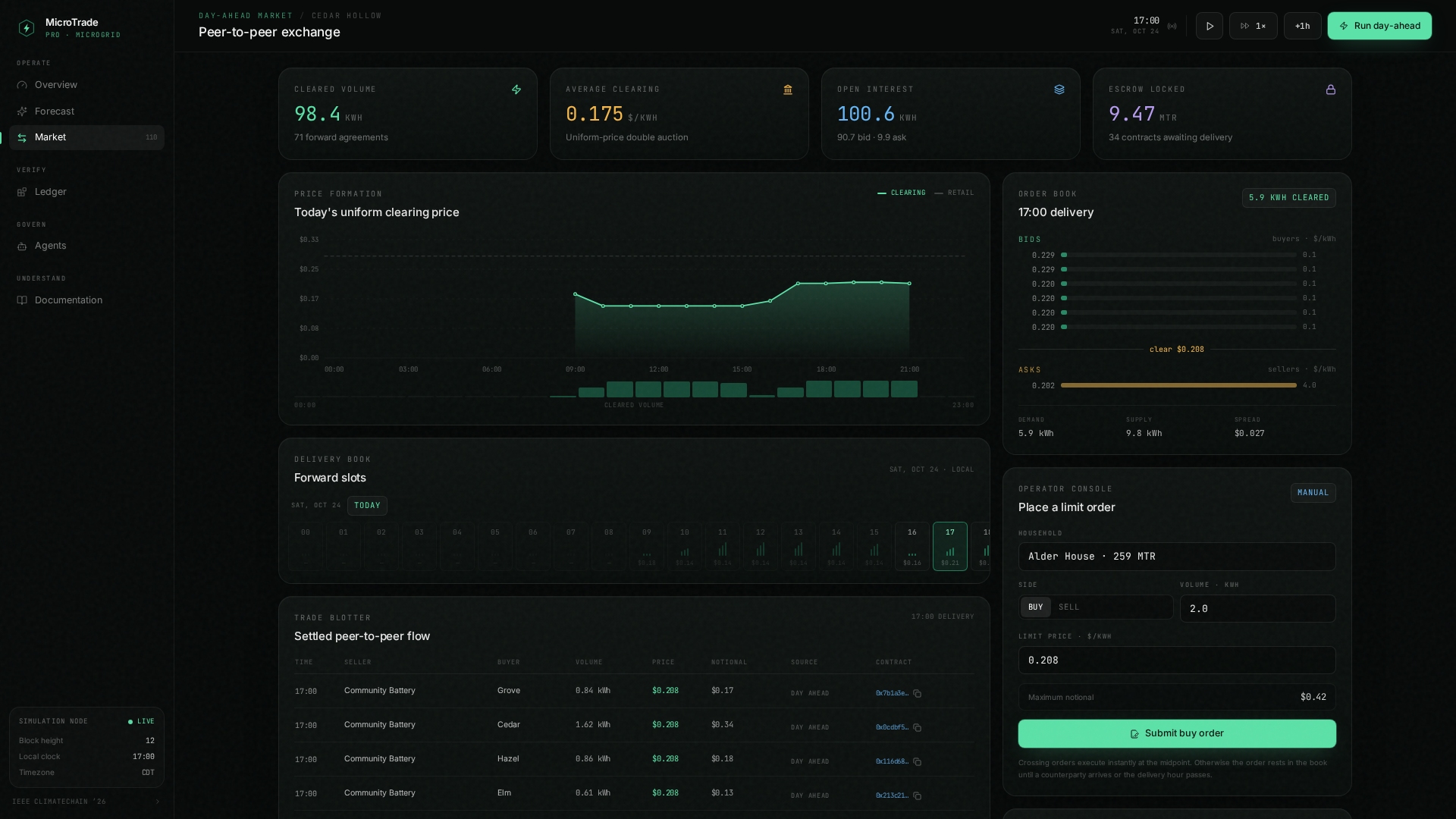
Task: Select the SELL side option
Action: pos(1069,607)
